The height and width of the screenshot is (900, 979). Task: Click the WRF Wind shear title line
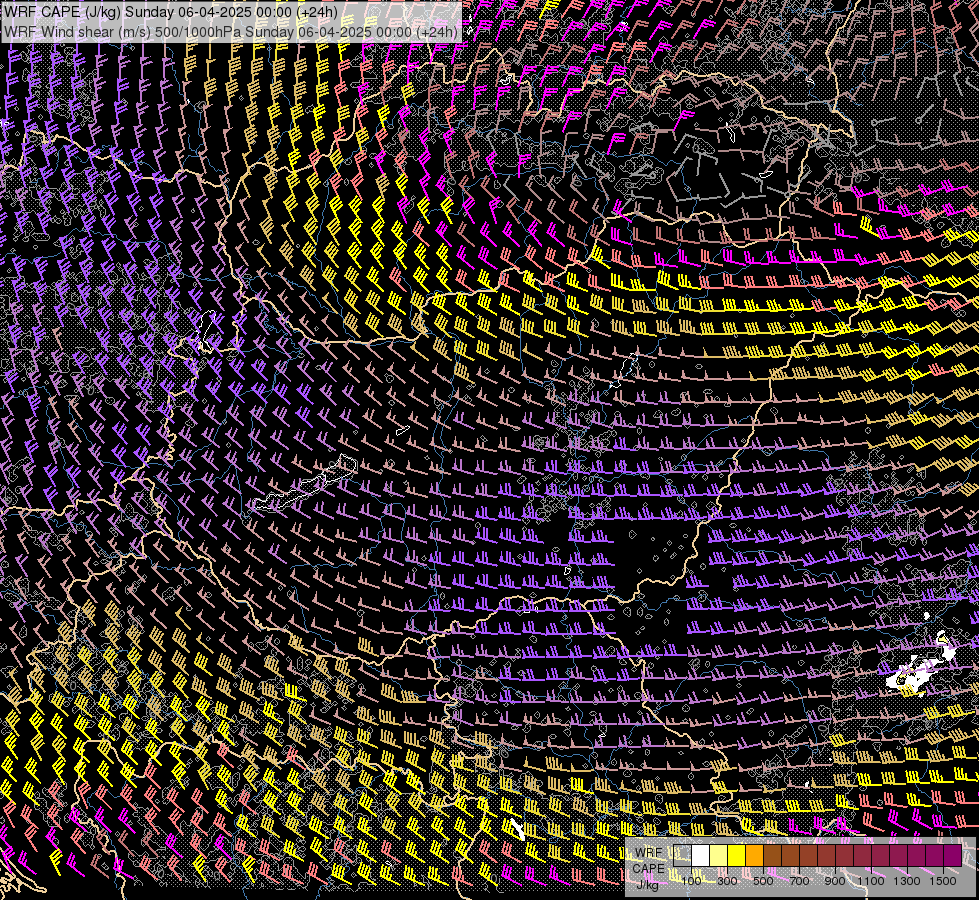(x=231, y=32)
